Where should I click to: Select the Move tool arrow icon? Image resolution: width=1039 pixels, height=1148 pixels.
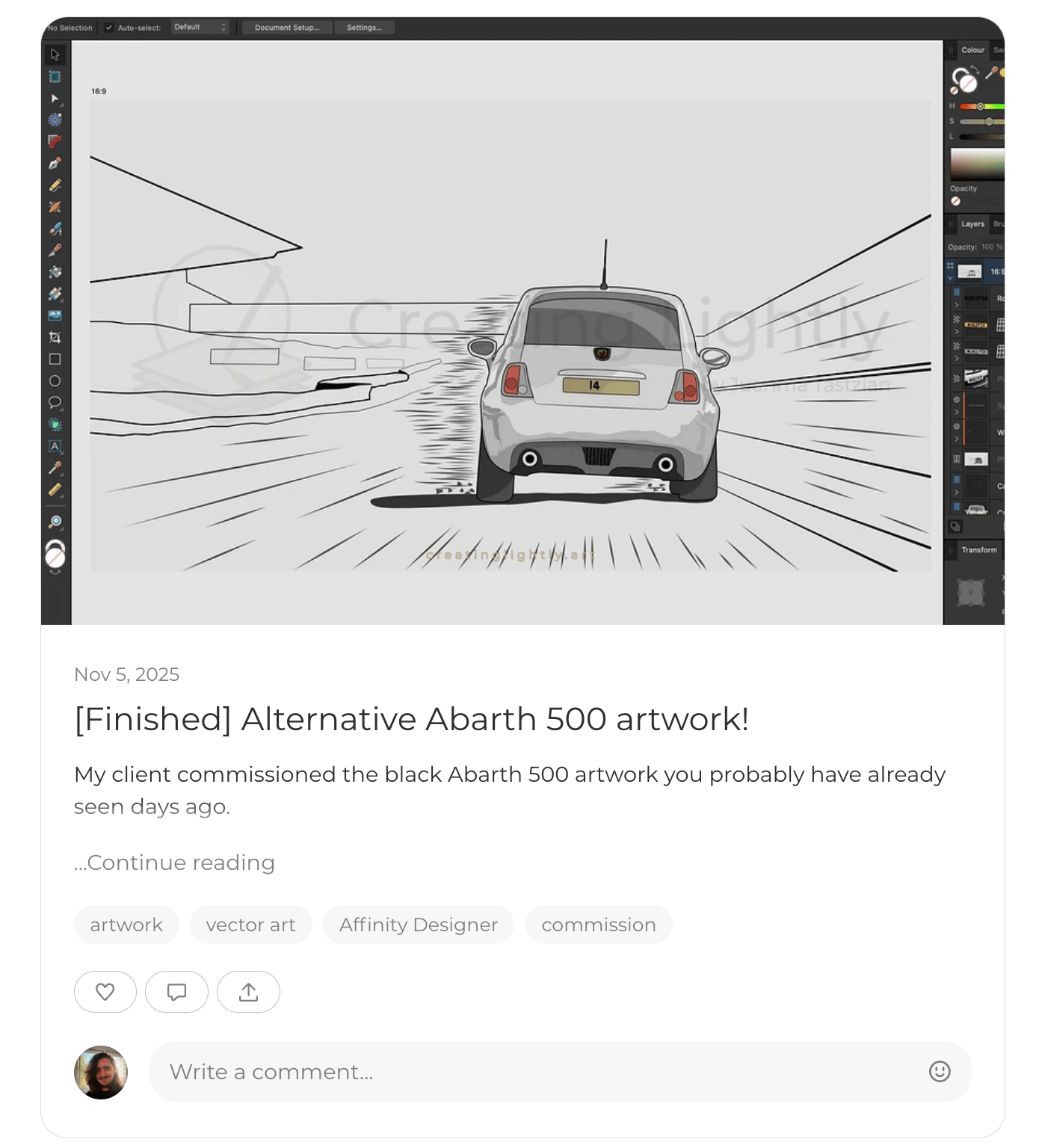click(55, 55)
